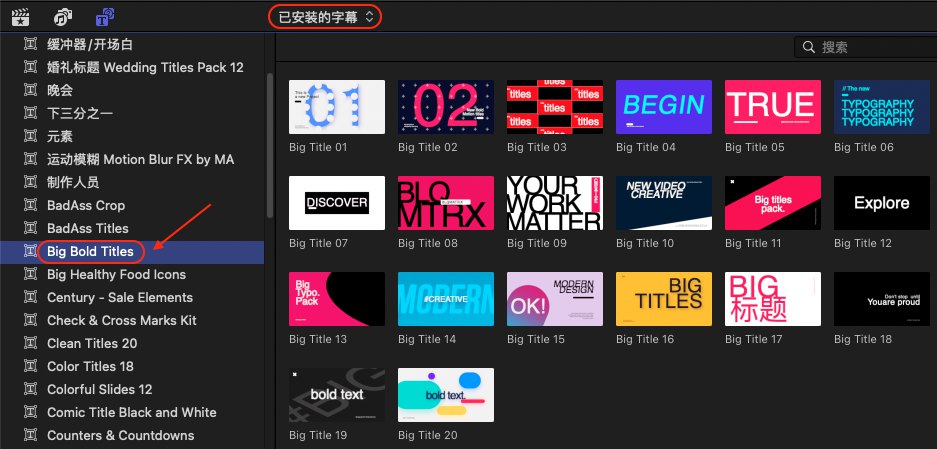The width and height of the screenshot is (937, 449).
Task: Click the title icon beside Counters & Countdowns
Action: 30,435
